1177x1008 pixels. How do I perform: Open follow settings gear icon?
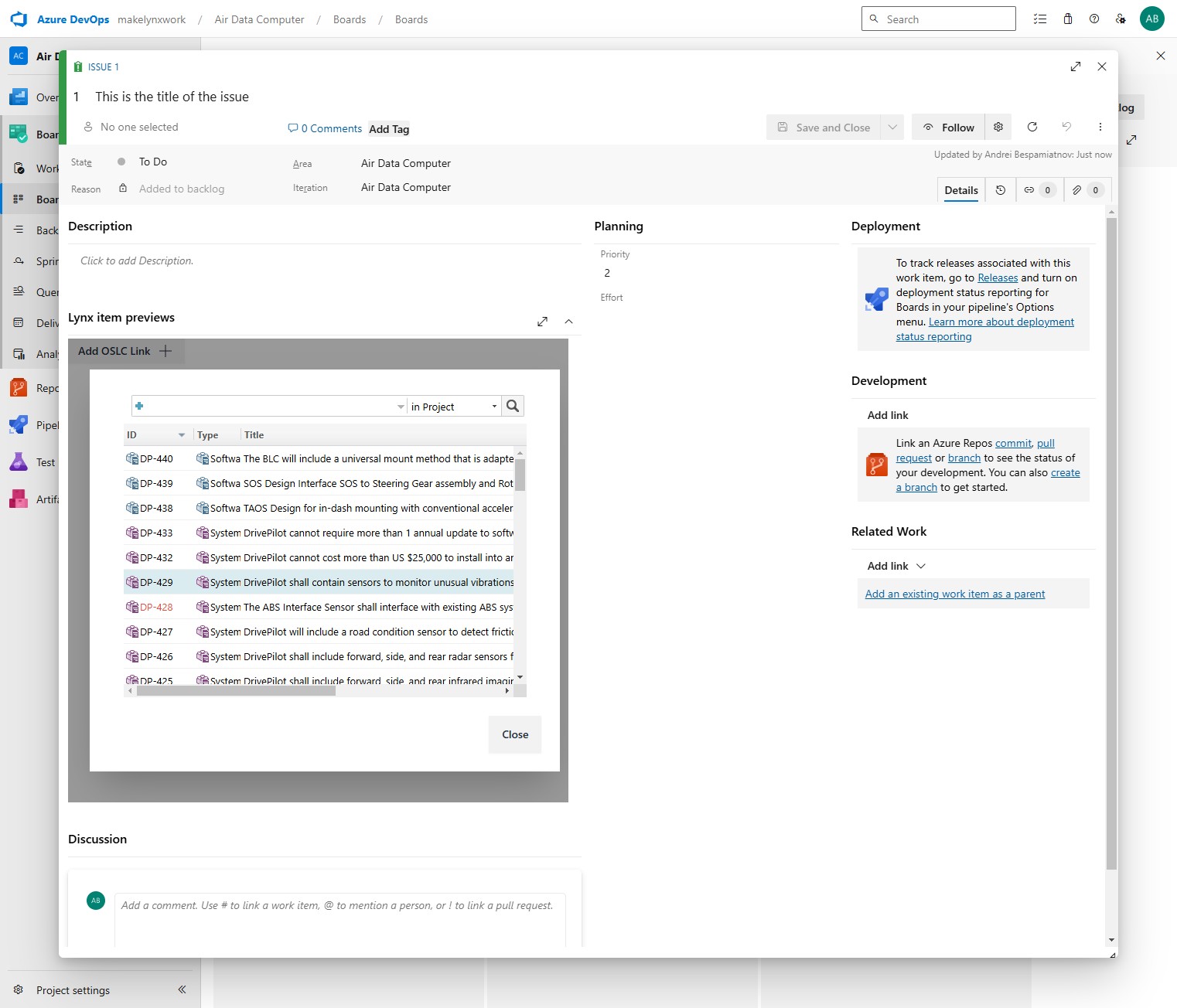tap(998, 128)
